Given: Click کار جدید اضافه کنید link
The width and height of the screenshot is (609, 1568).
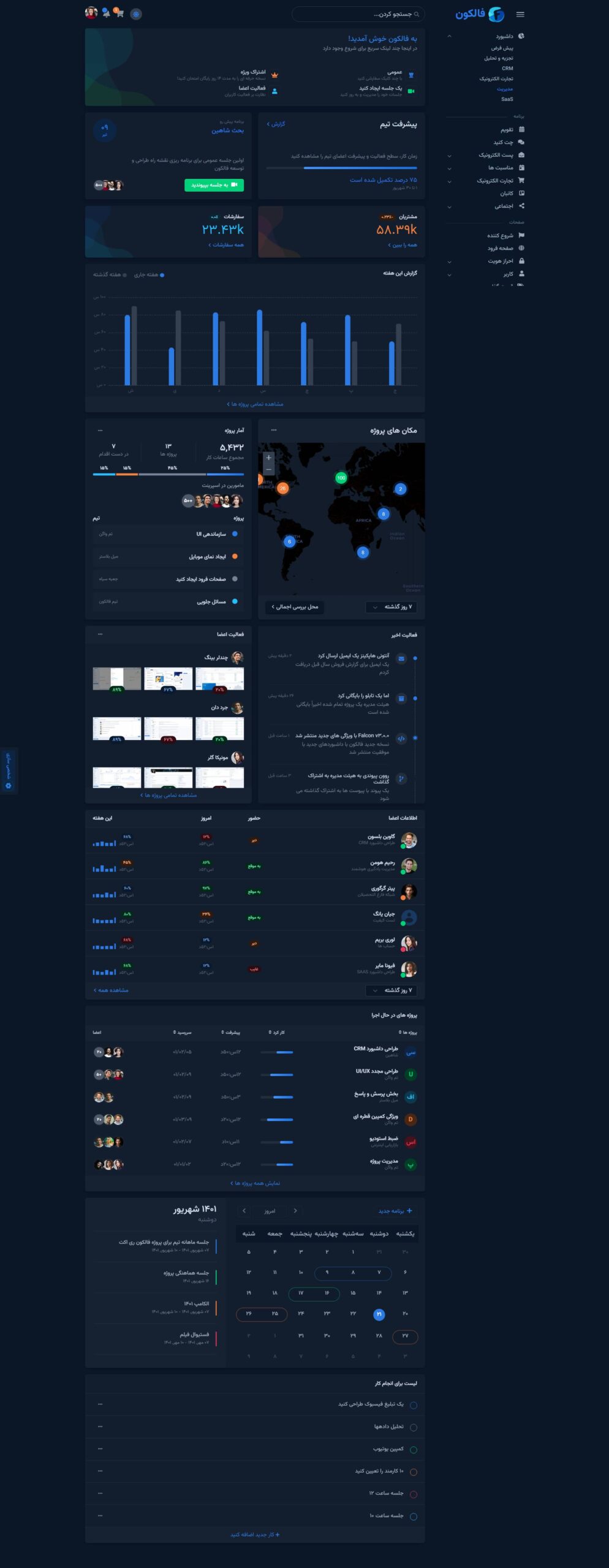Looking at the screenshot, I should (255, 1535).
